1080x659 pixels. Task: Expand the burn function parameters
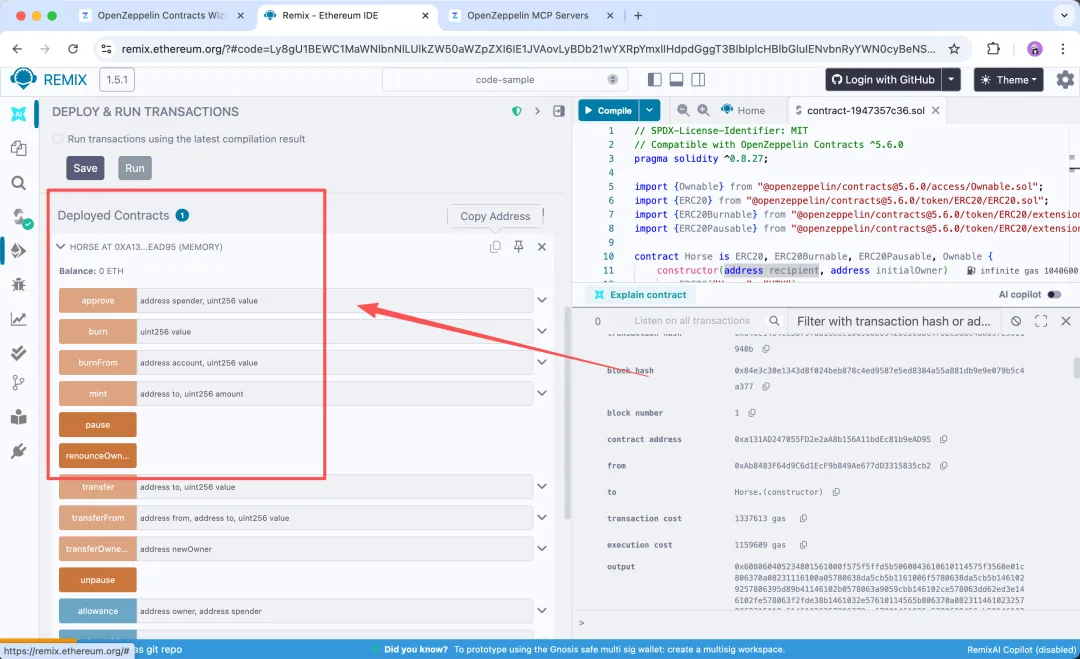[542, 331]
